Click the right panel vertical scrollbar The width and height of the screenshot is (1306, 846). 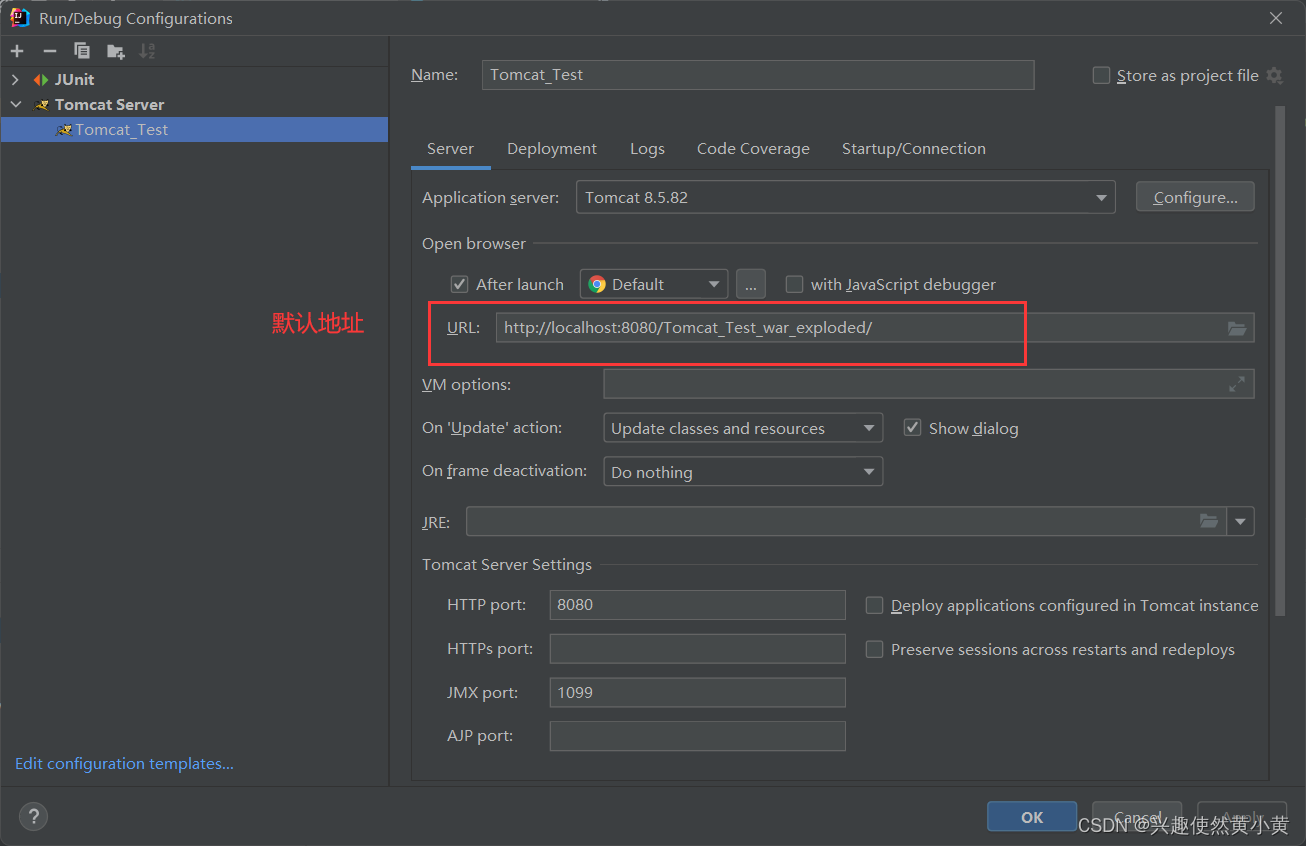(1279, 360)
